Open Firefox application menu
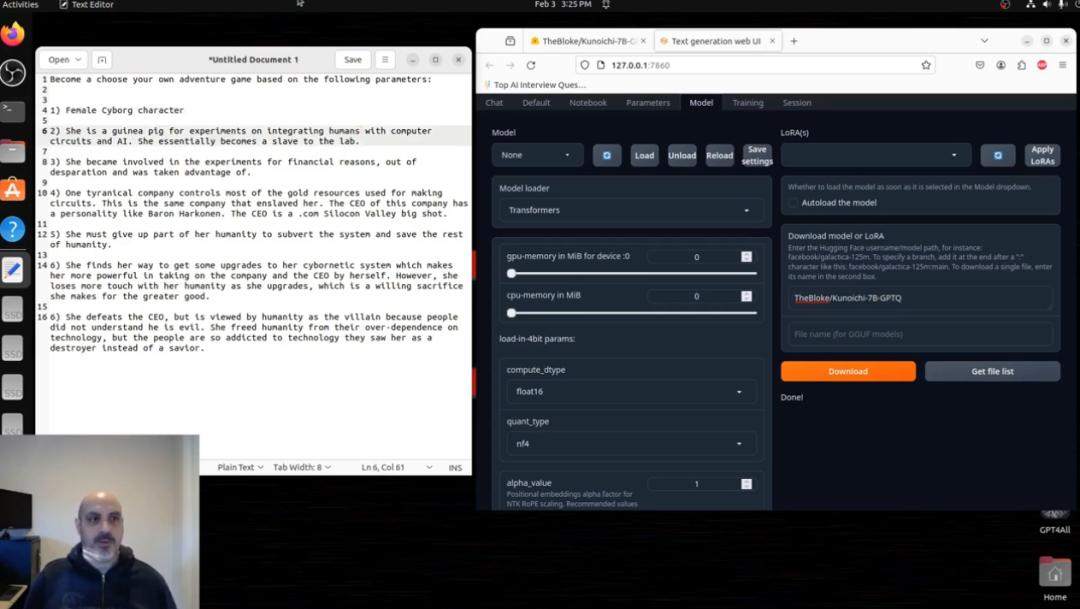 1063,65
